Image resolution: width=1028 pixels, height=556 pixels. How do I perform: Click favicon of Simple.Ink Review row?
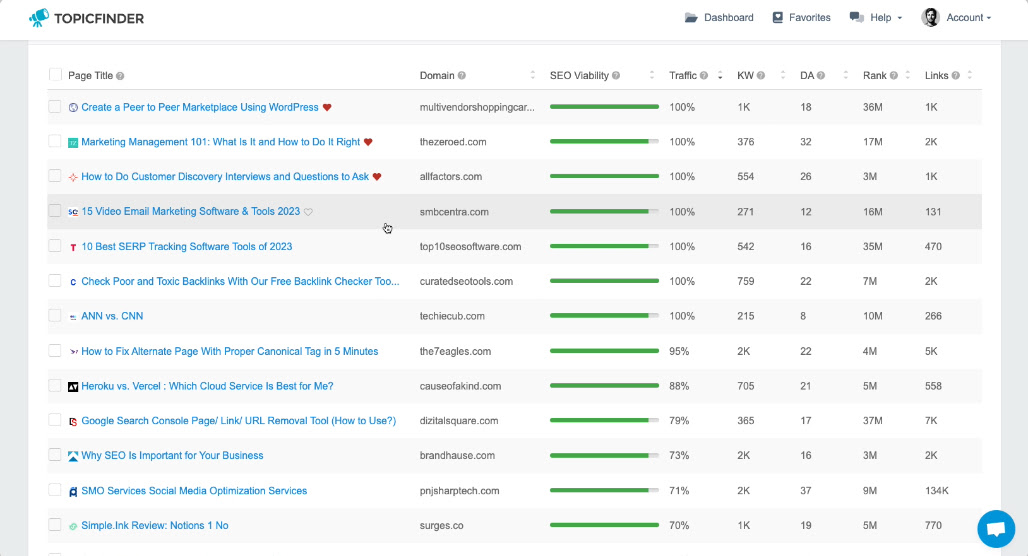[x=73, y=526]
